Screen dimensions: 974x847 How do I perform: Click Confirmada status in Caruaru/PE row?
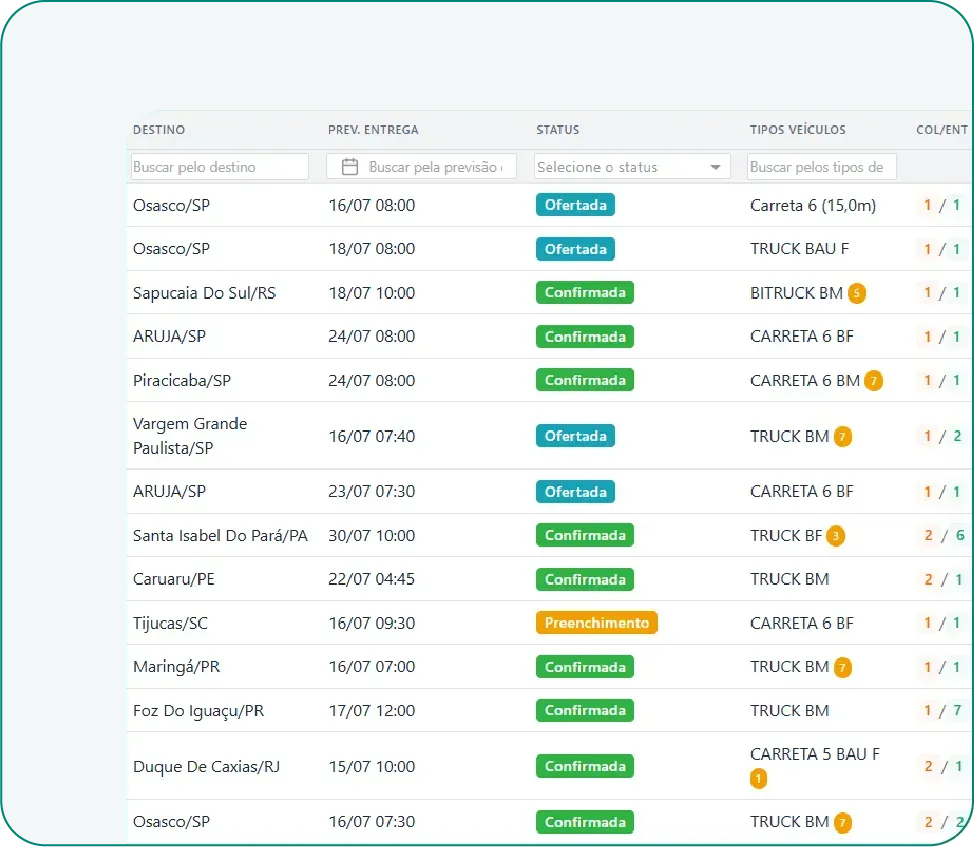(x=585, y=579)
